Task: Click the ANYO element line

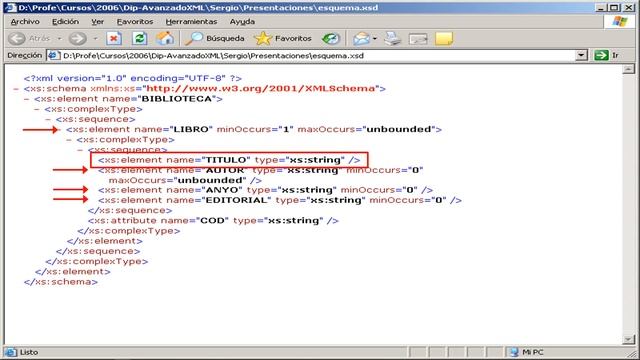Action: coord(265,190)
